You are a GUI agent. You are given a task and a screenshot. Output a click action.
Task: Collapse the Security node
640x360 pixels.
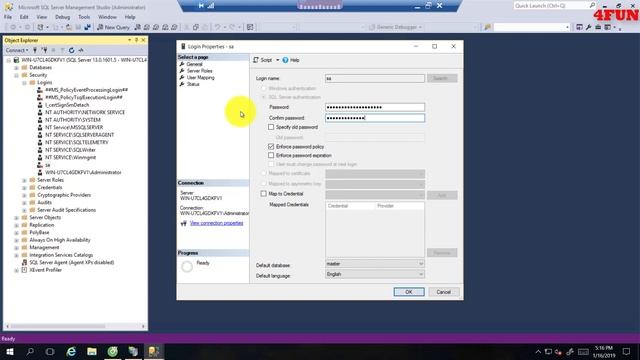(x=16, y=75)
